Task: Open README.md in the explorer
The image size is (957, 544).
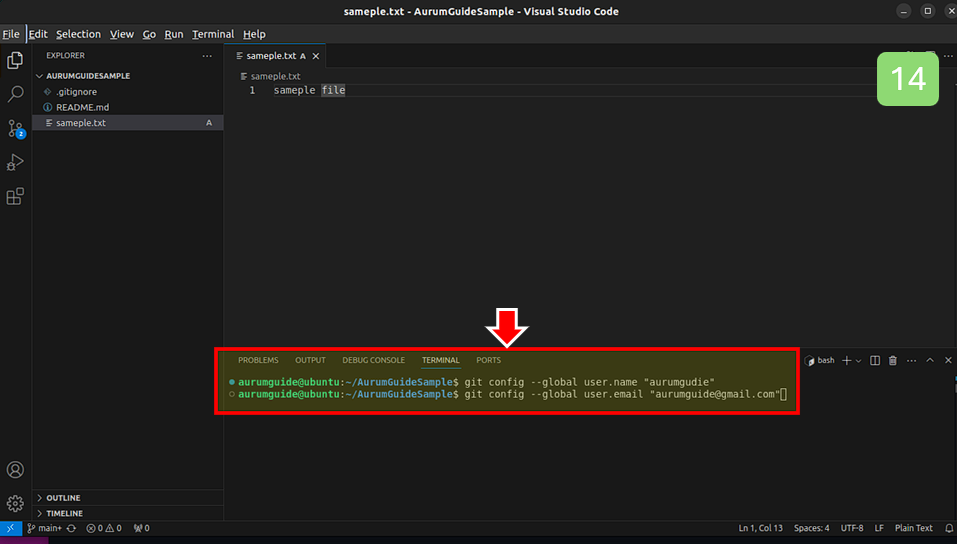Action: click(x=128, y=107)
